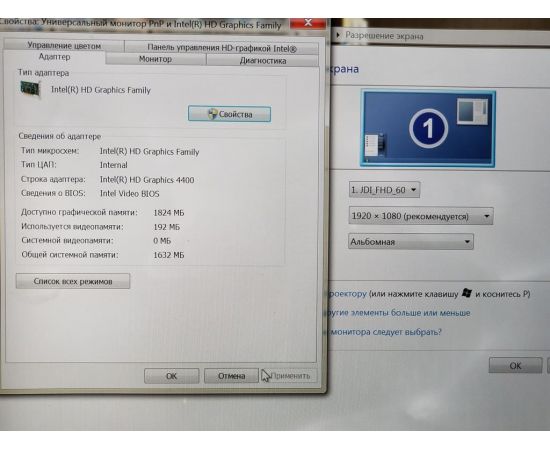Switch to the Монитор tab
Screen dimensions: 550x450
click(x=155, y=59)
